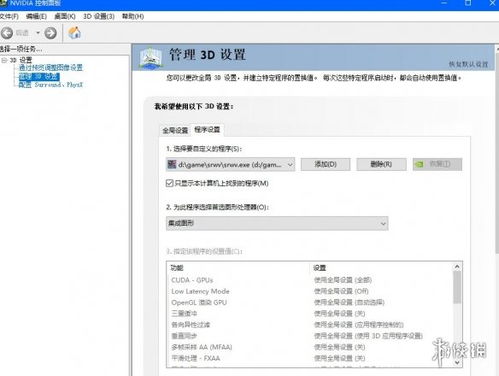
Task: Switch to the 全局设置 tab
Action: point(175,130)
